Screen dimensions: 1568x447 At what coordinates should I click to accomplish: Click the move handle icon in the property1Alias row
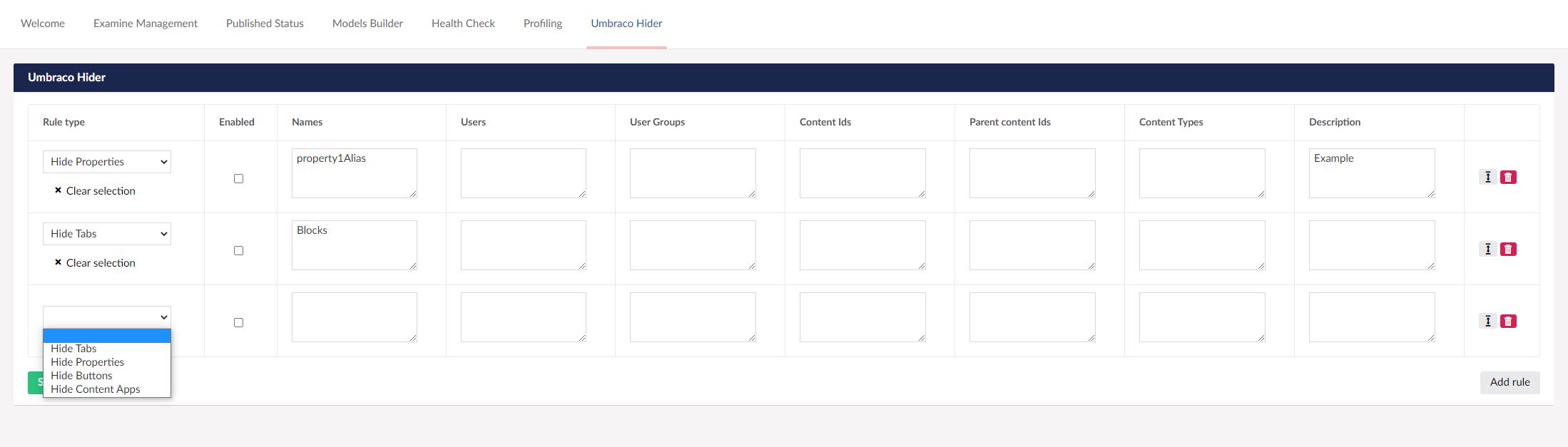click(1487, 177)
